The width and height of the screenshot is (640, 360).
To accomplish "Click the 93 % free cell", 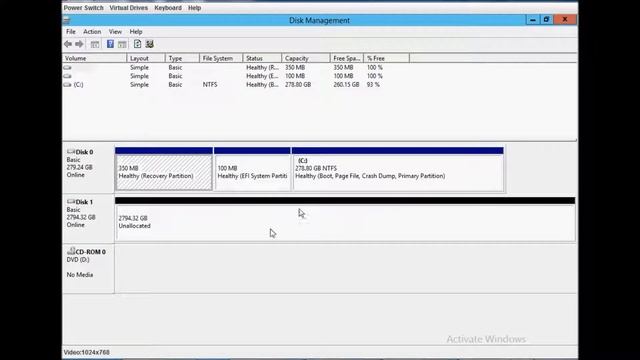I will pos(373,84).
